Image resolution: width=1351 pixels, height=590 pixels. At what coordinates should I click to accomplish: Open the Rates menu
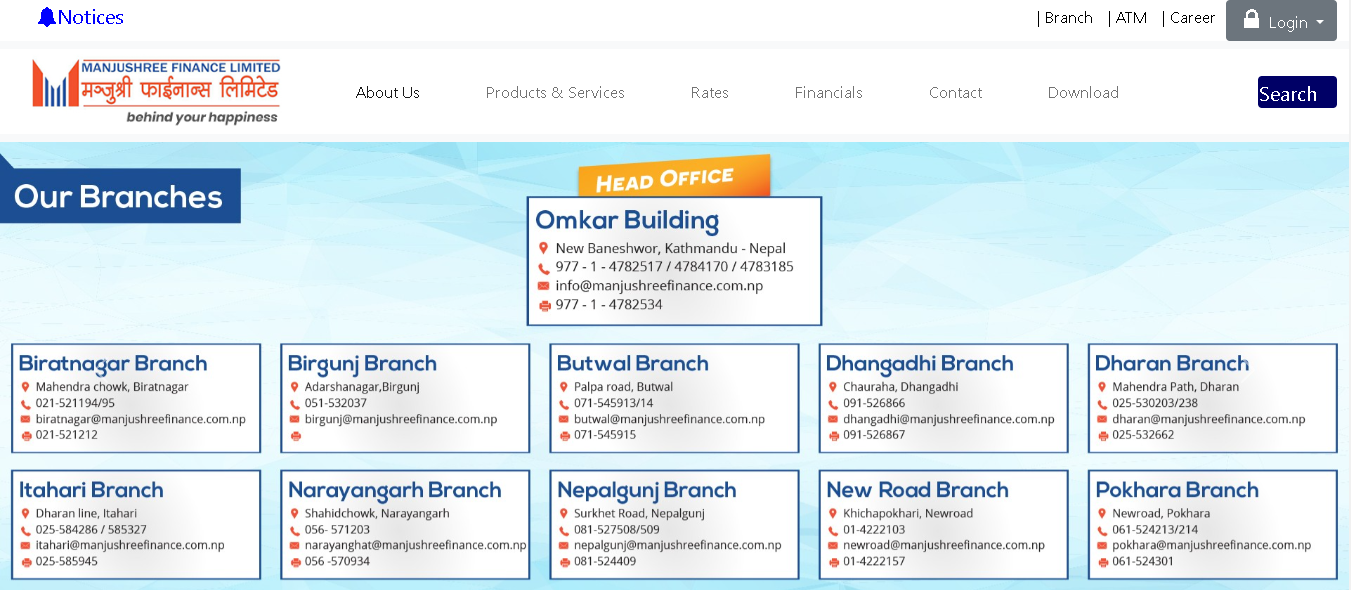click(x=710, y=93)
